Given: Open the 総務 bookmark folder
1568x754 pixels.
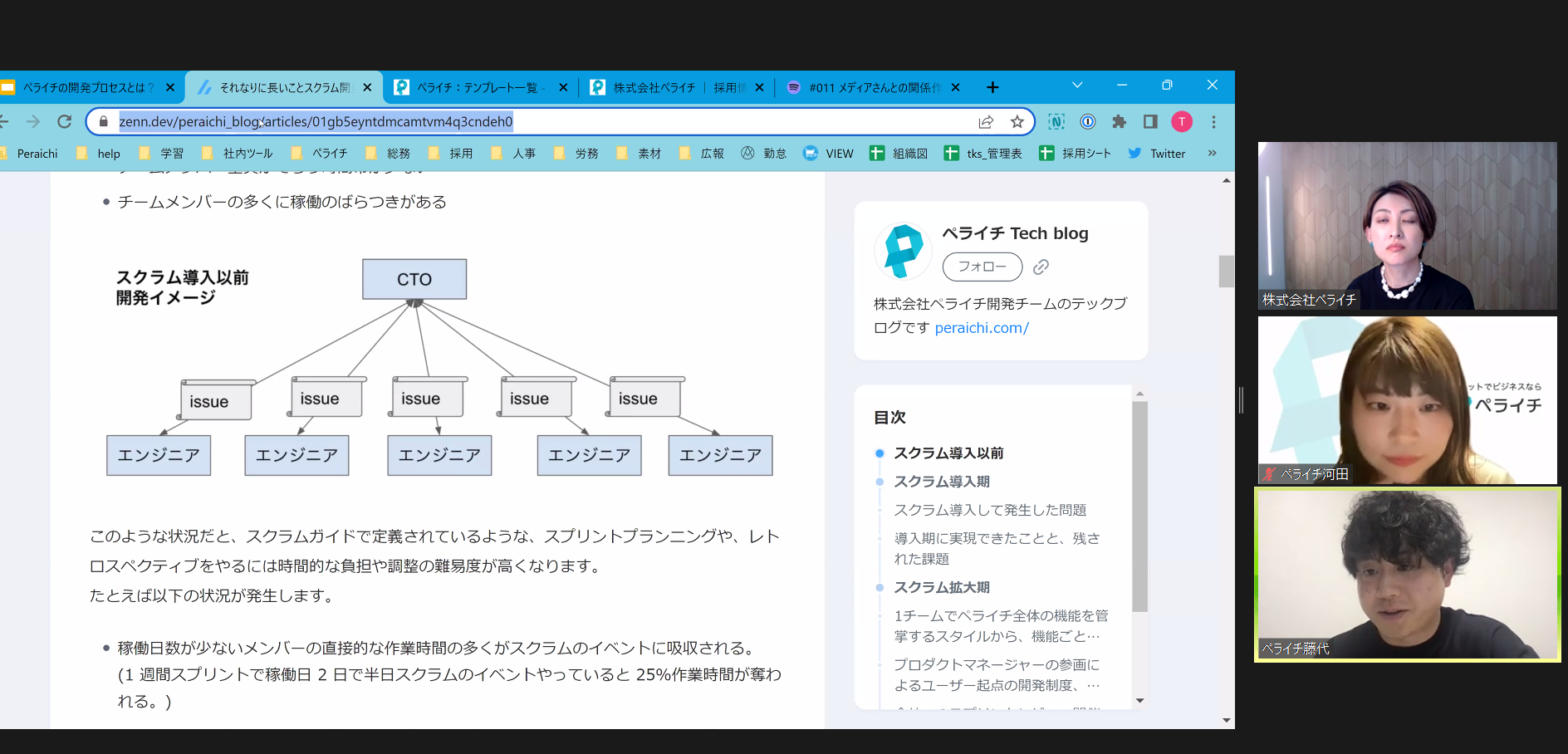Looking at the screenshot, I should 388,154.
